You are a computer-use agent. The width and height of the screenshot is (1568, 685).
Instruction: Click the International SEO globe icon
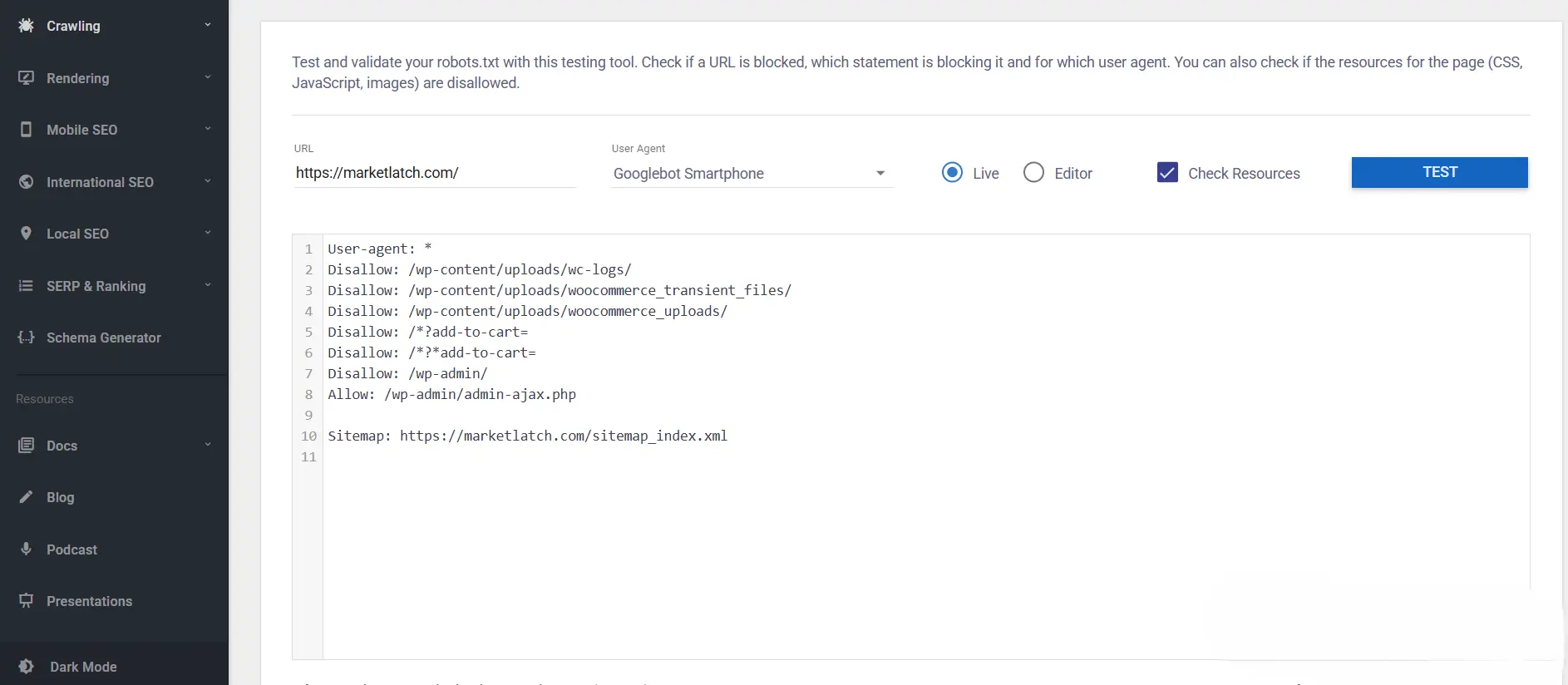[x=26, y=181]
